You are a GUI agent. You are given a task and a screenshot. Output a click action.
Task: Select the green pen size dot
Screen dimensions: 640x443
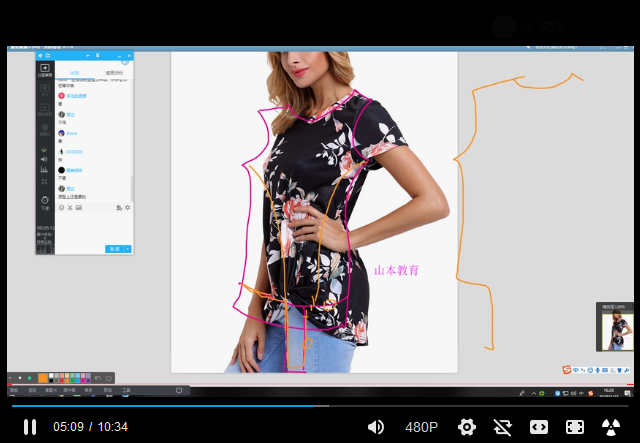29,378
